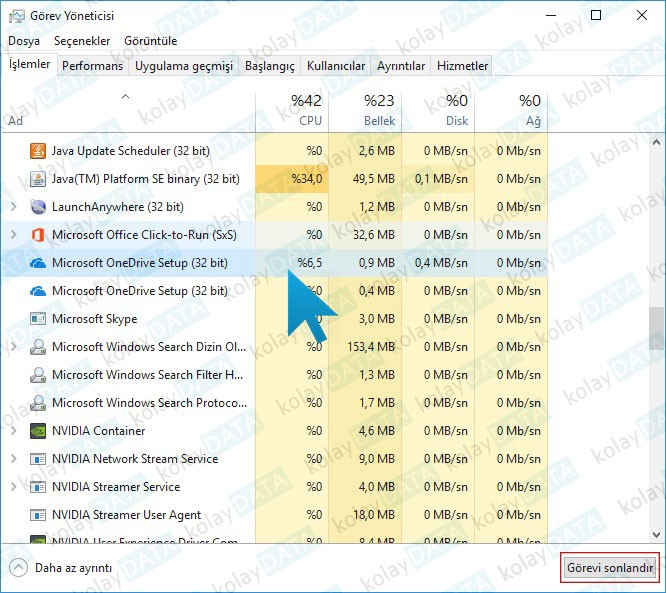Screen dimensions: 666x593
Task: Click the scrollbar up arrow
Action: 657,143
